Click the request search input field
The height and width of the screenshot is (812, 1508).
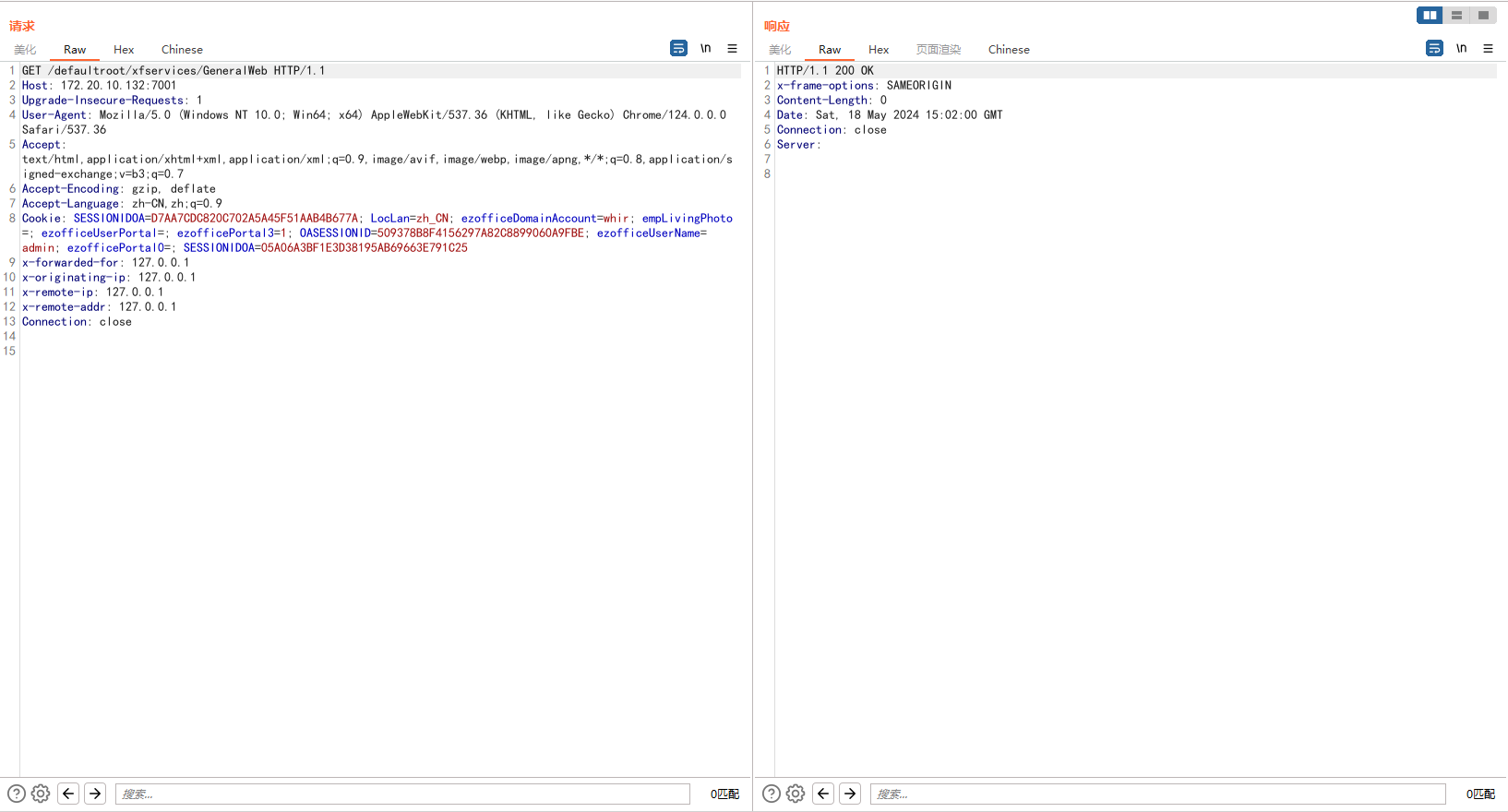[402, 794]
